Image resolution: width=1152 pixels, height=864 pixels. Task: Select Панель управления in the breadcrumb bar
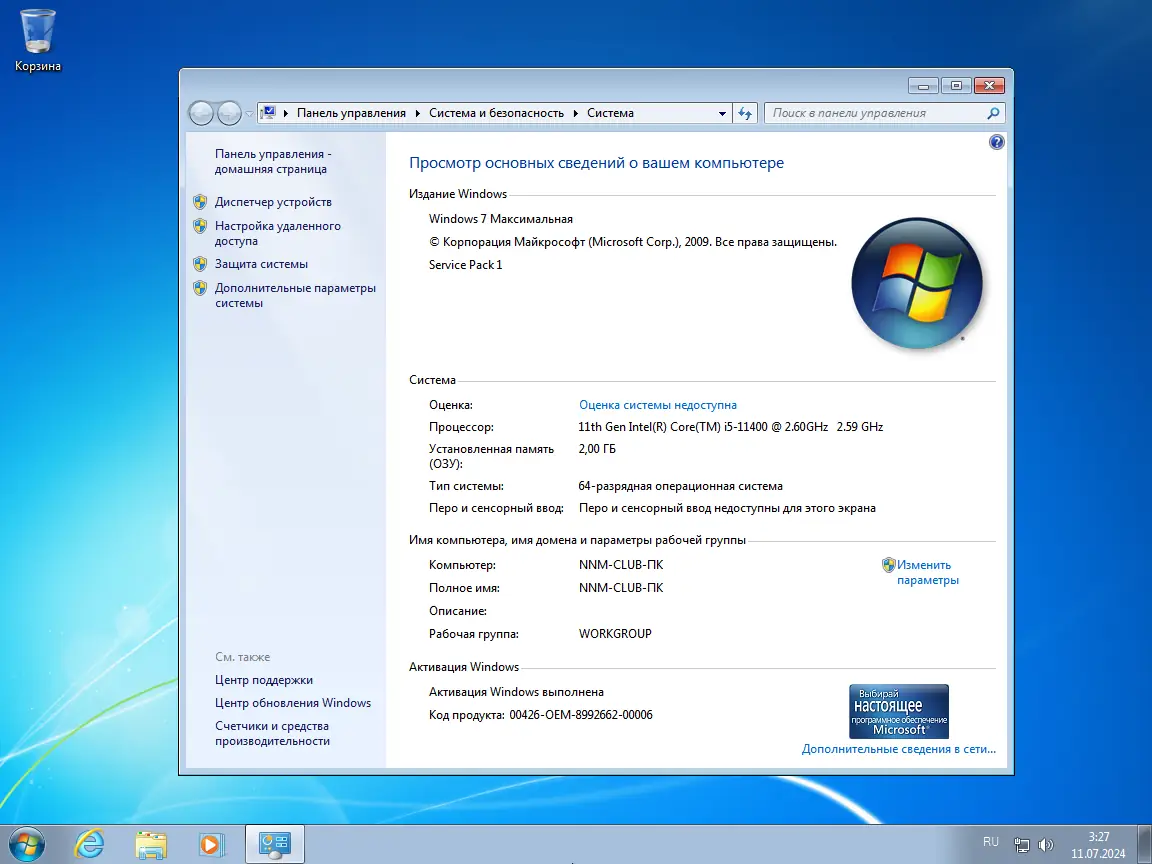click(350, 113)
